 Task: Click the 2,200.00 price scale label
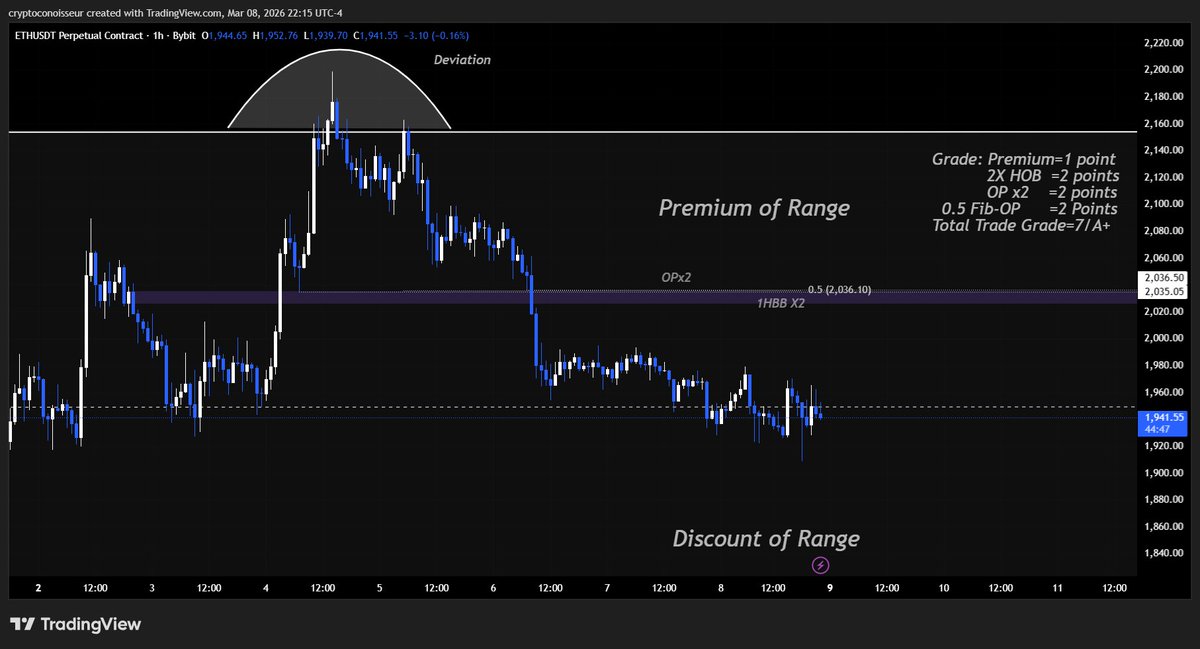(1163, 70)
